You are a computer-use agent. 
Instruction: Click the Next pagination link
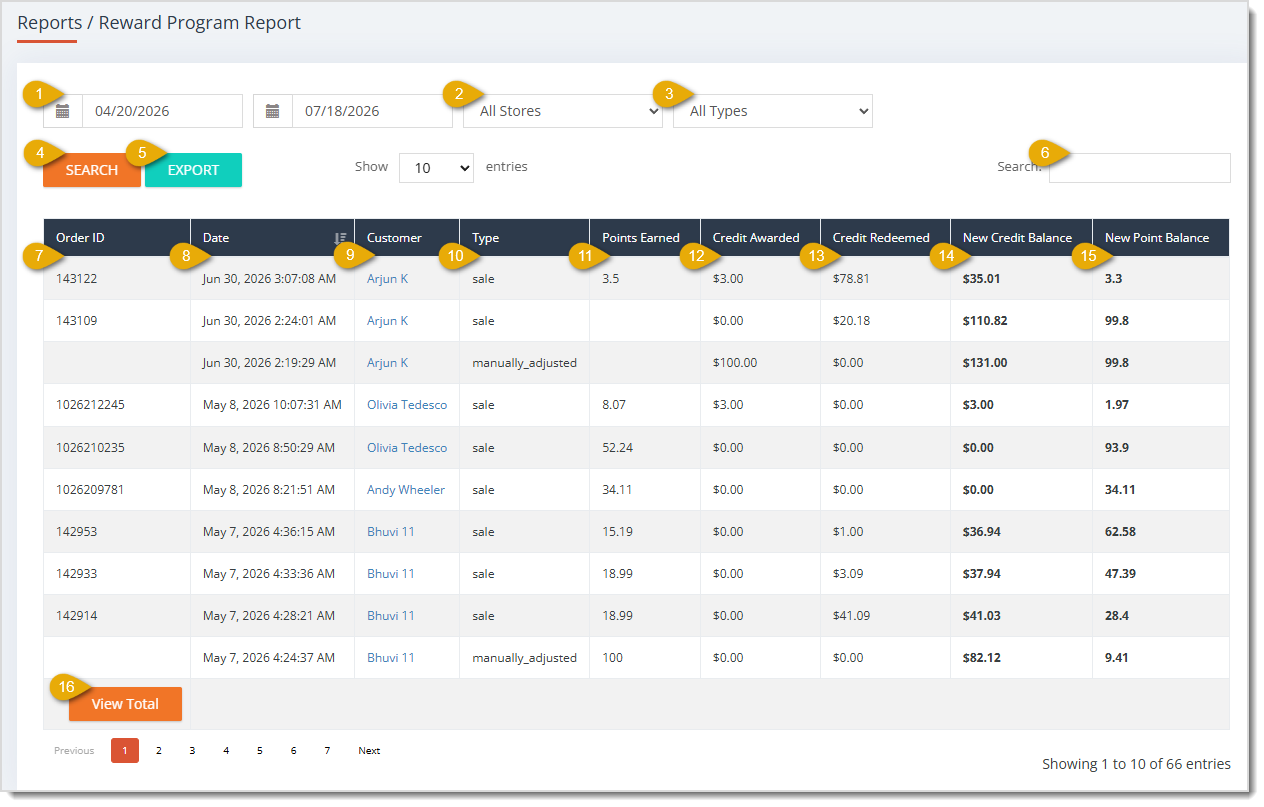point(369,751)
